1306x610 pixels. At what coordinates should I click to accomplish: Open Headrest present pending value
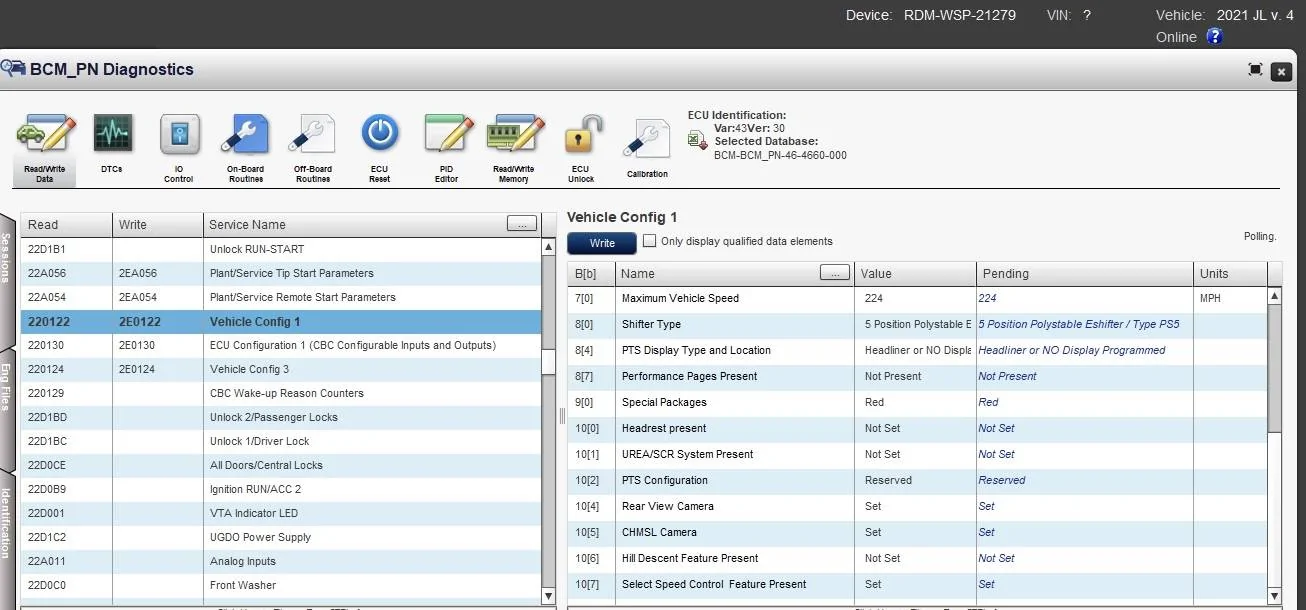tap(1084, 428)
